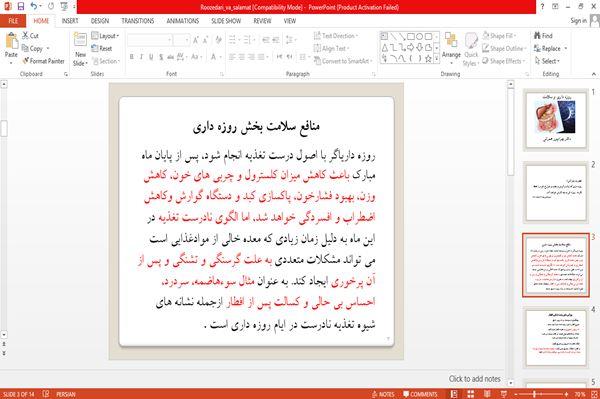This screenshot has height=399, width=600.
Task: Expand the Select dropdown in Editing group
Action: 547,61
